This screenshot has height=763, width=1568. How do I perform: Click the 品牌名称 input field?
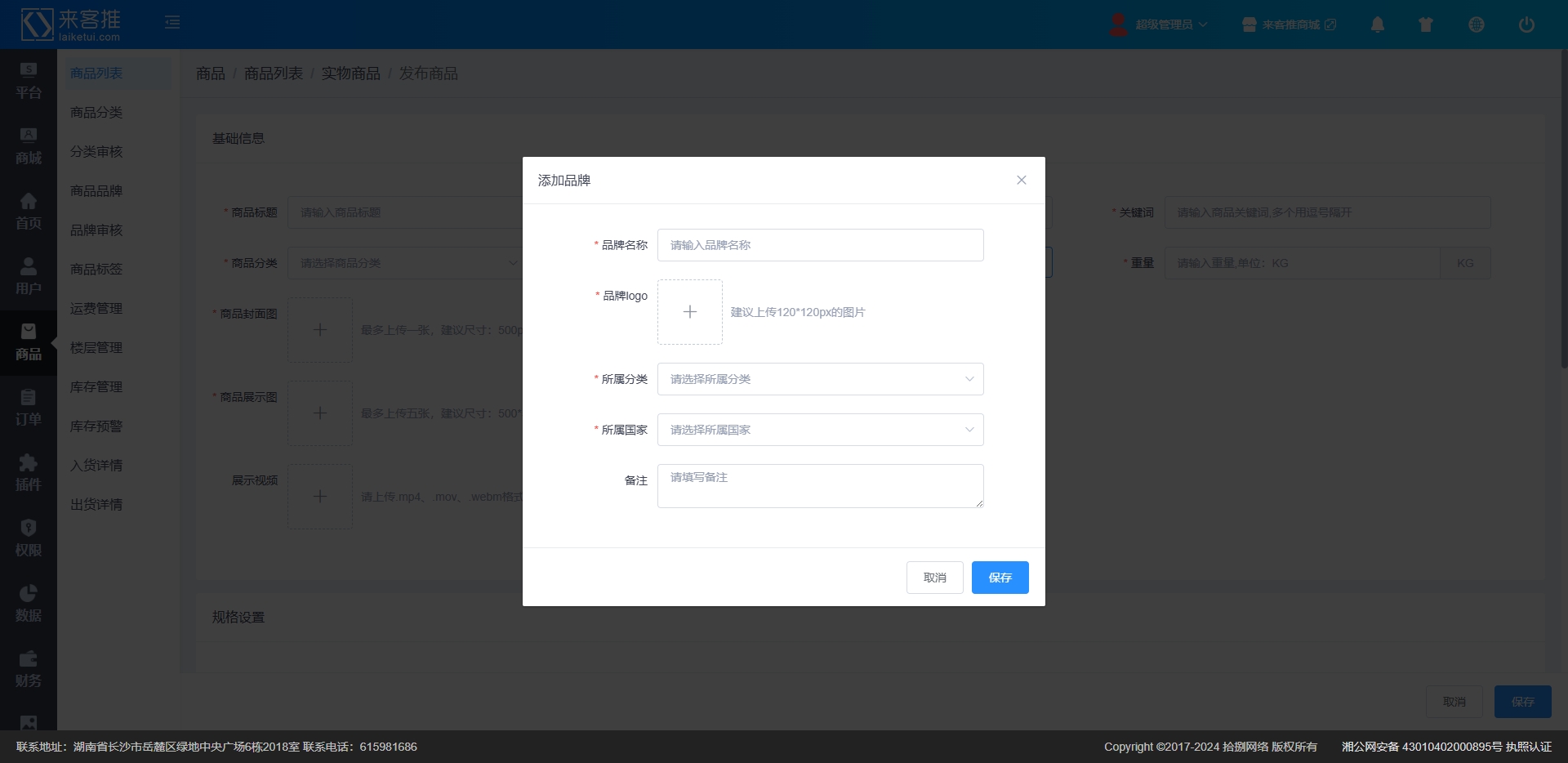tap(820, 245)
